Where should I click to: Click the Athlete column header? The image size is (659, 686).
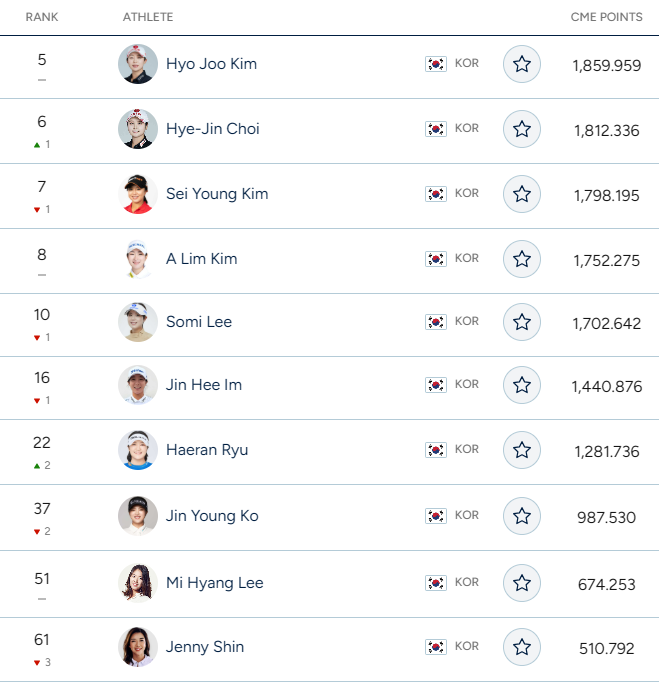[148, 18]
